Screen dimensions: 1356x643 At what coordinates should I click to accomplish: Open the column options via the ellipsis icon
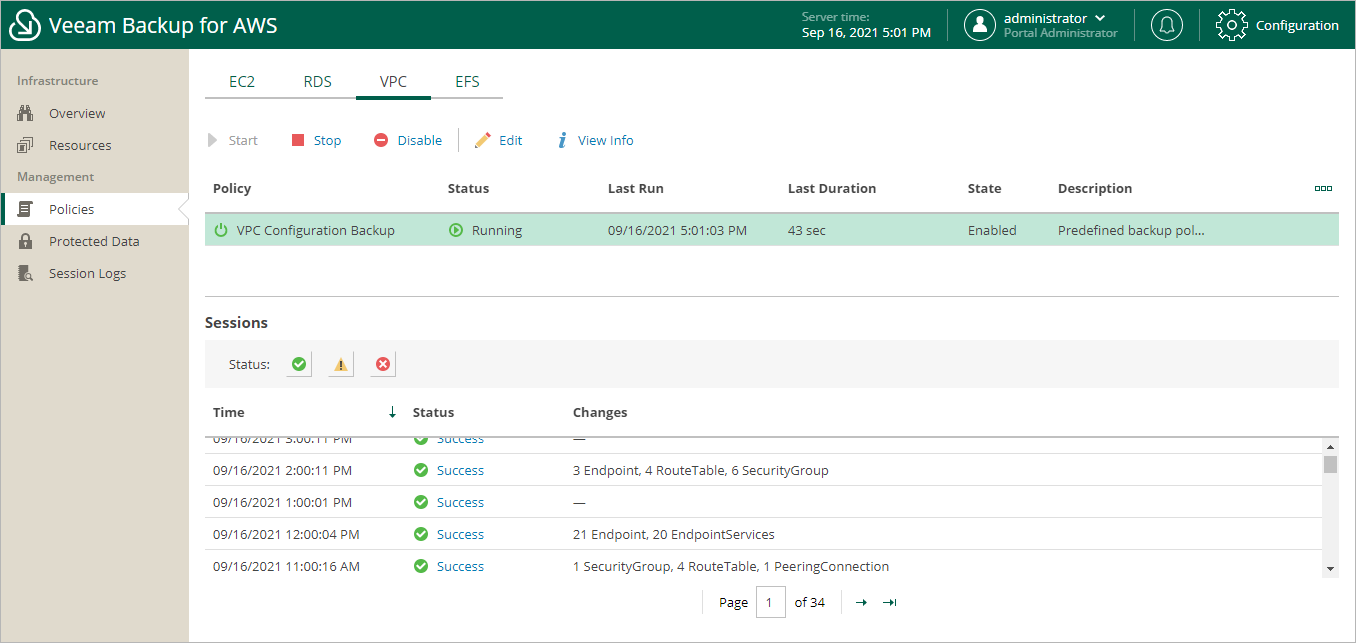point(1323,188)
